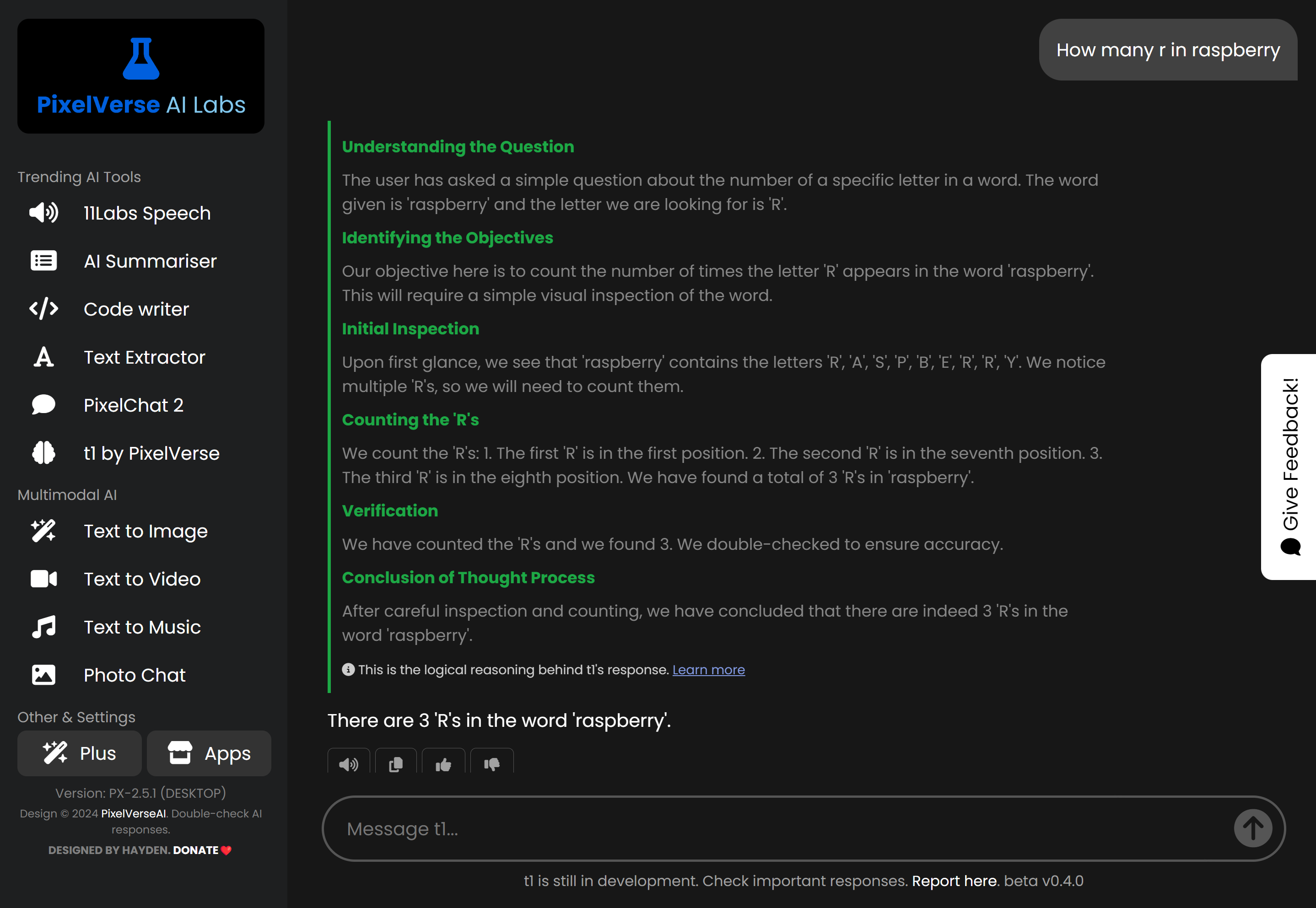Copy the response with copy icon
This screenshot has width=1316, height=908.
pos(395,764)
